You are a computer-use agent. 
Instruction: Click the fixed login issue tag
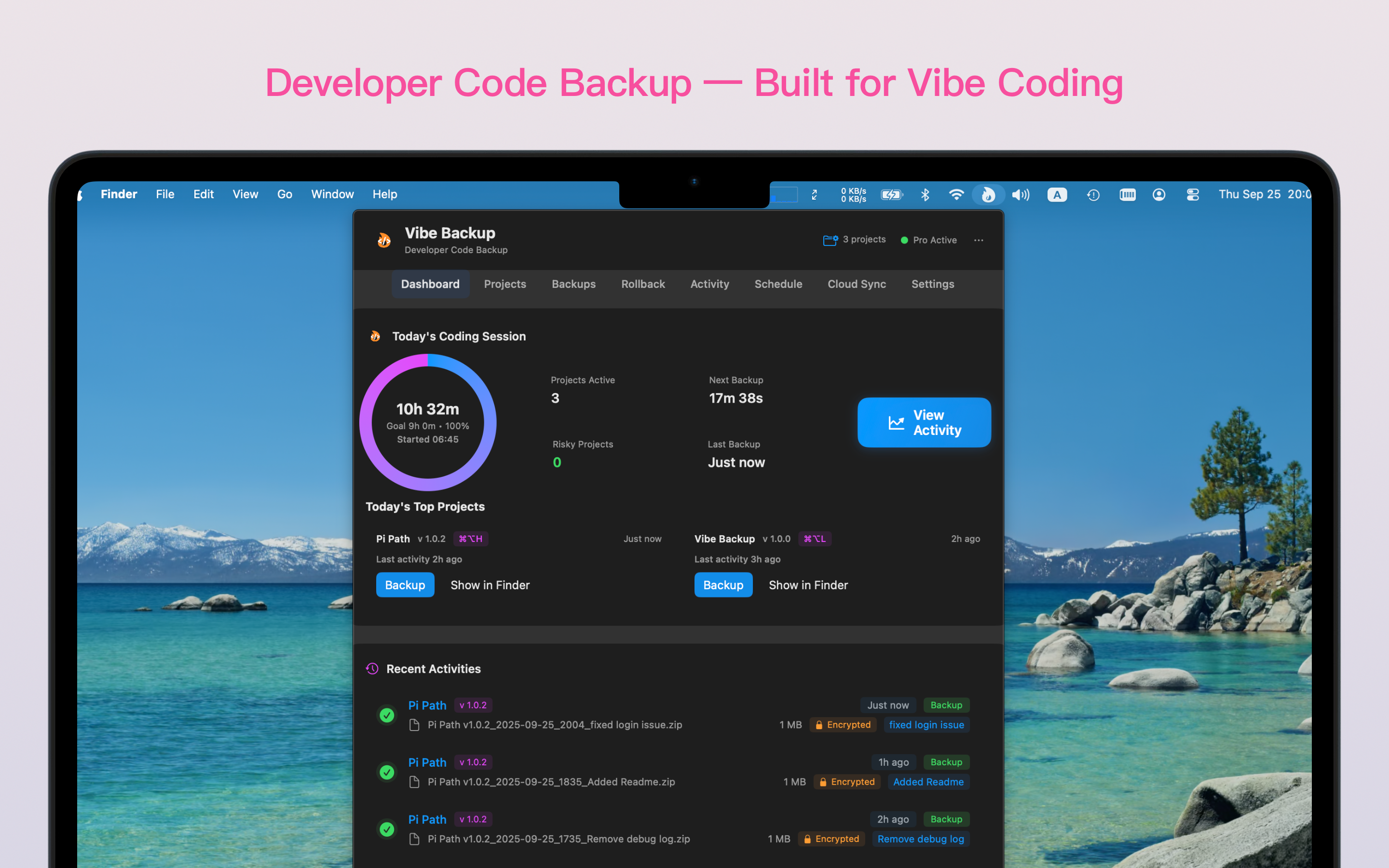pos(926,724)
